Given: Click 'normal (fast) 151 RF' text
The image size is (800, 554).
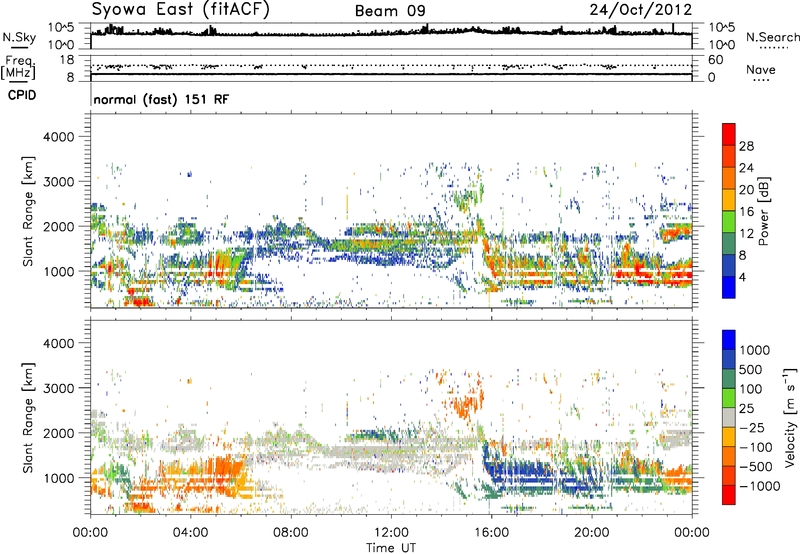Looking at the screenshot, I should (161, 99).
